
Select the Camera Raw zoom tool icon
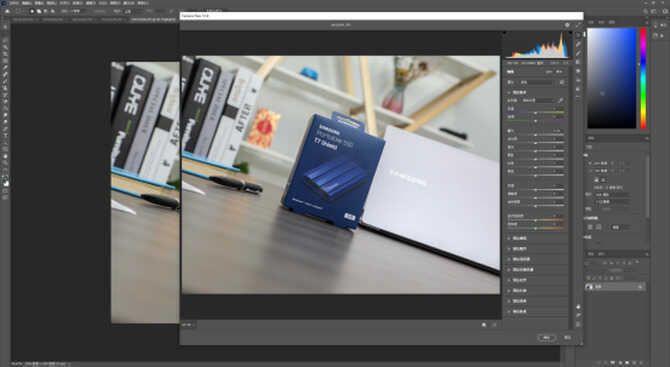579,307
